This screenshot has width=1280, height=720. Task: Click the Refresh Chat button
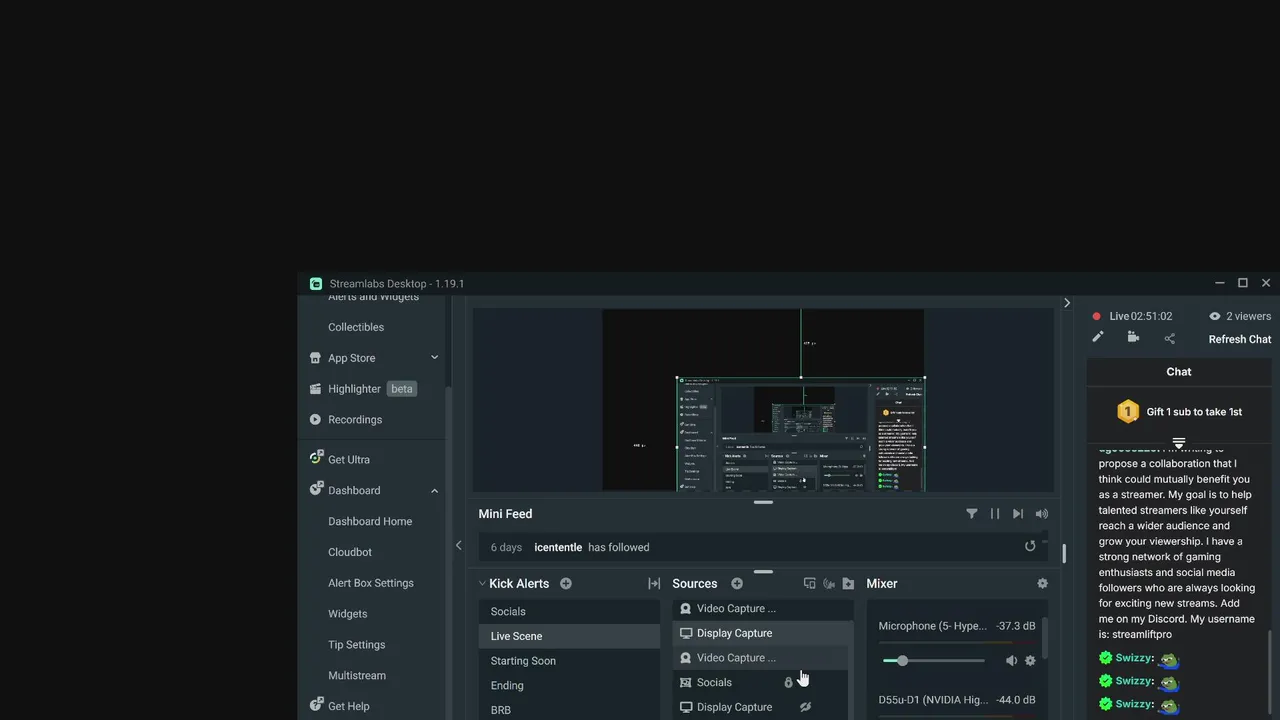point(1240,339)
